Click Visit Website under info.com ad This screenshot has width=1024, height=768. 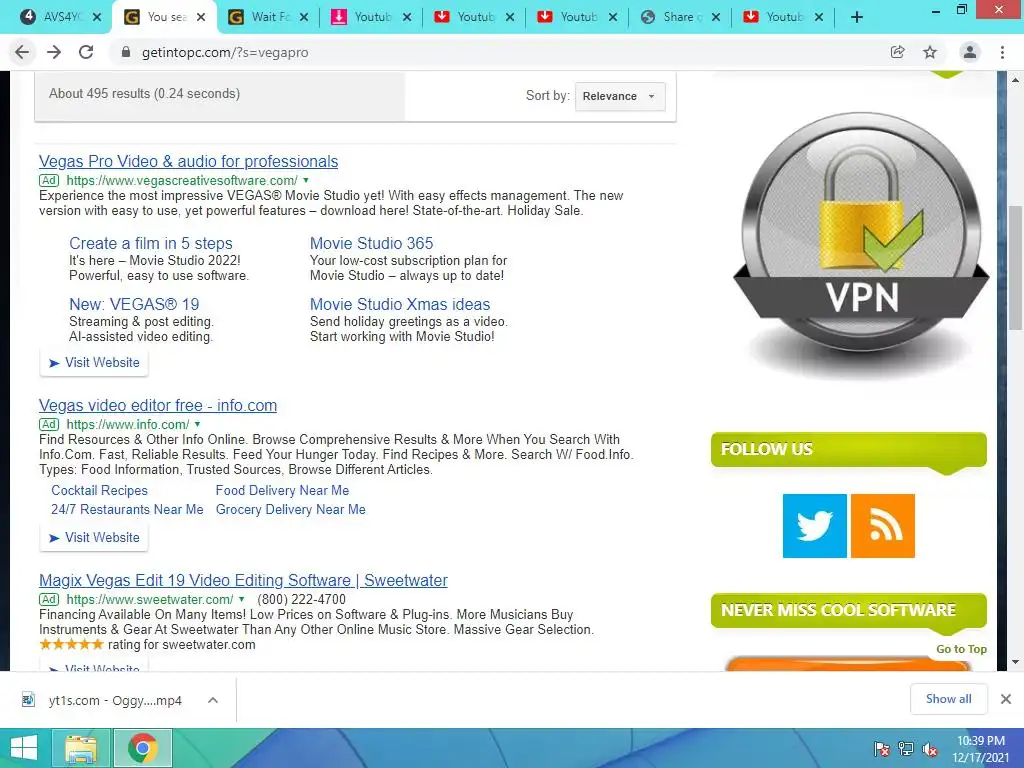point(94,537)
